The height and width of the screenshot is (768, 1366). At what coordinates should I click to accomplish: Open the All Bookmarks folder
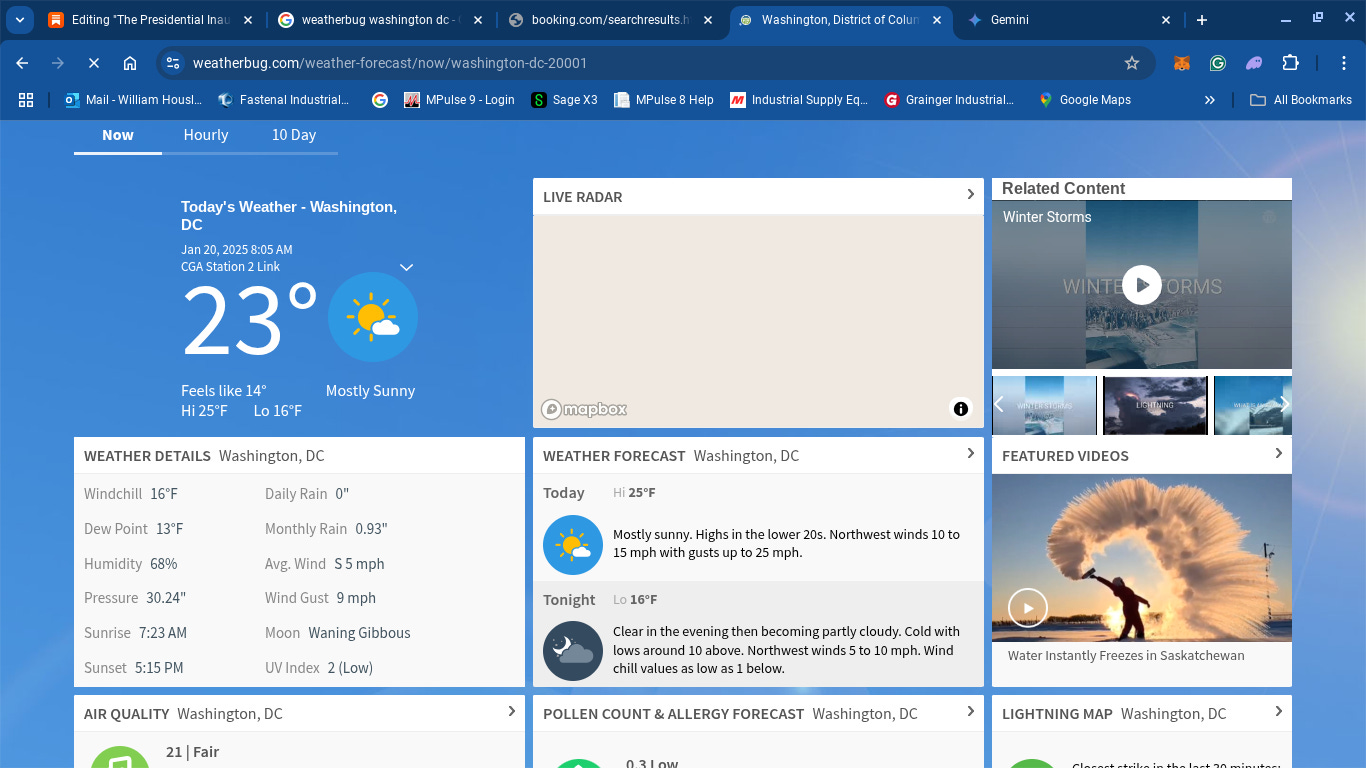(1301, 100)
